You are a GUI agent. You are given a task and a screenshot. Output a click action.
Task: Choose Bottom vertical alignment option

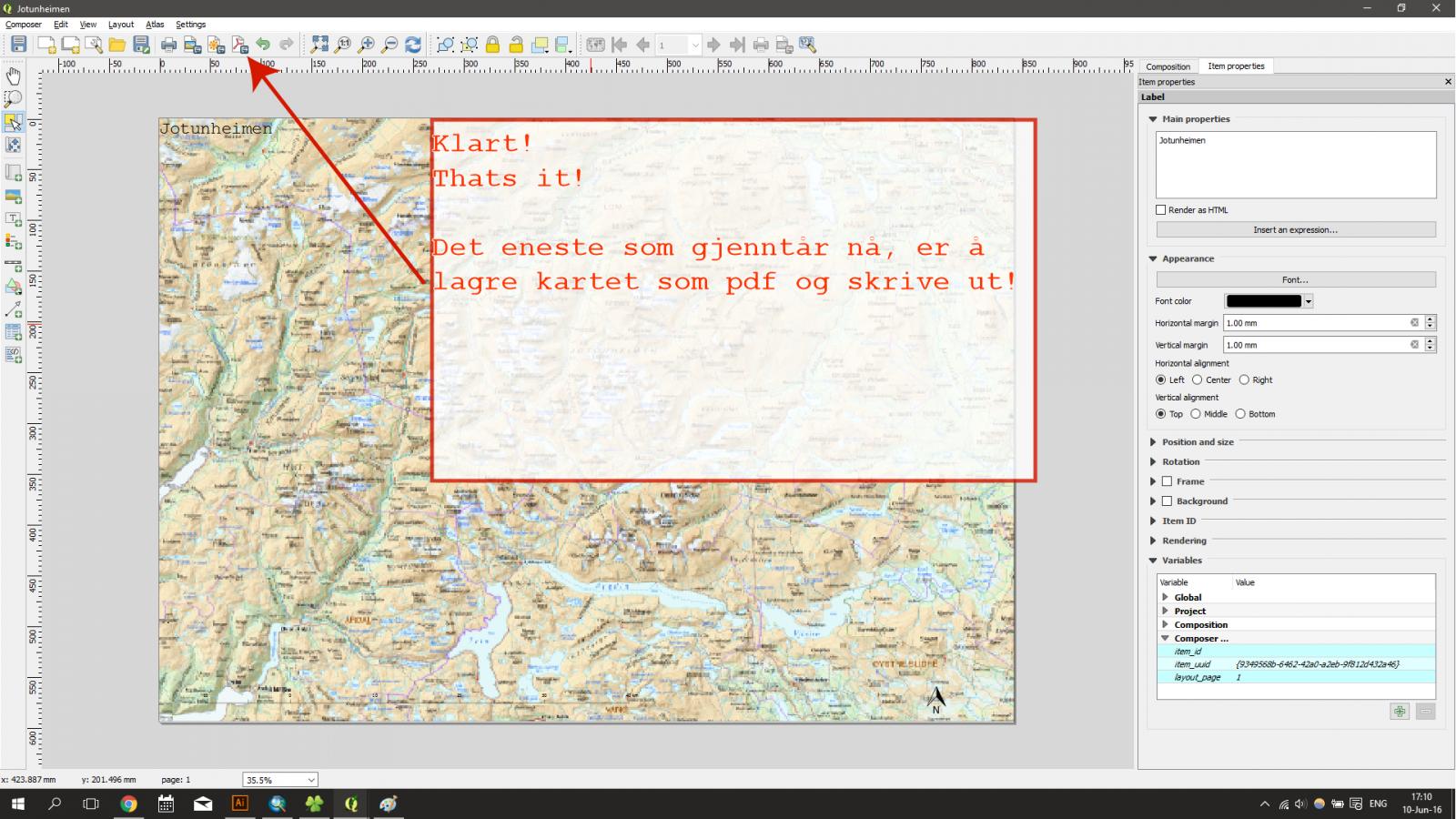tap(1240, 414)
